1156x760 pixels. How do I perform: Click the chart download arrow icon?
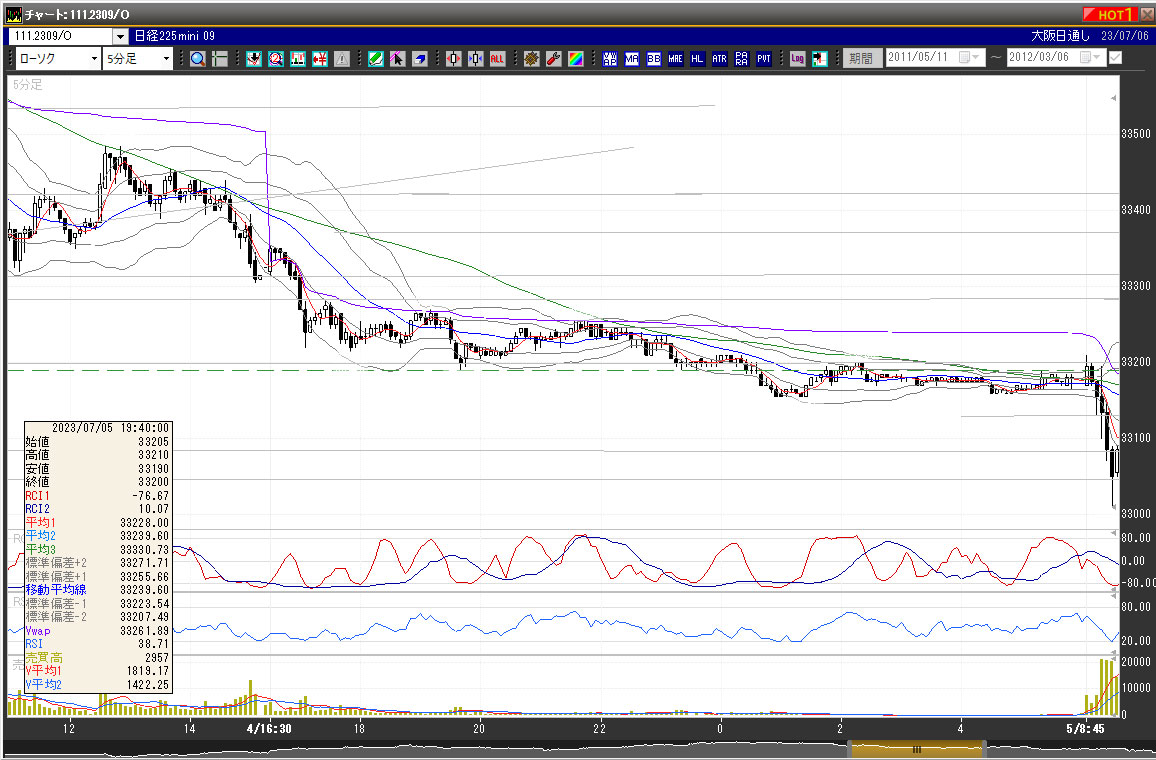(x=254, y=59)
